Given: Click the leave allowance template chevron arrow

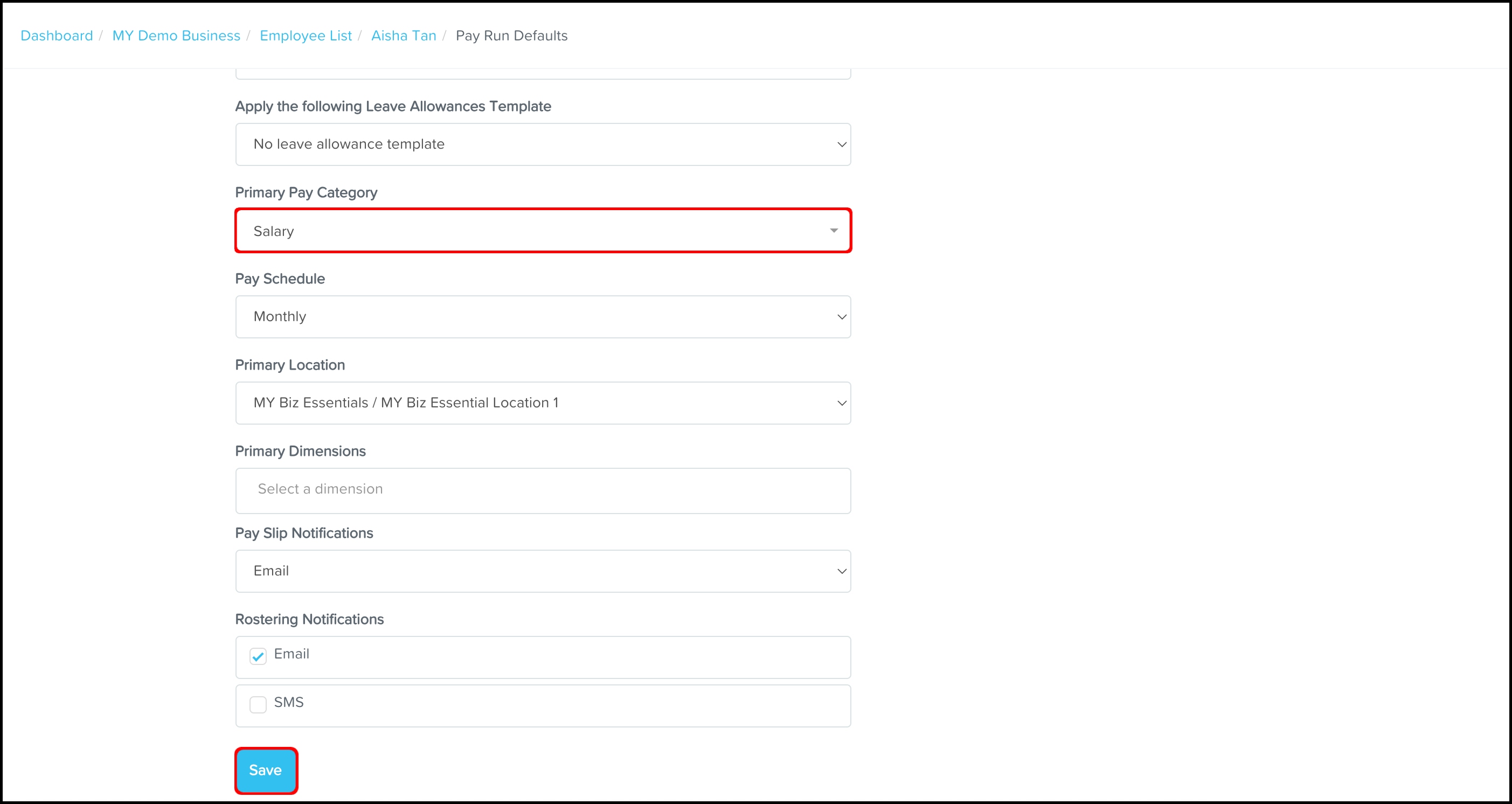Looking at the screenshot, I should coord(841,144).
